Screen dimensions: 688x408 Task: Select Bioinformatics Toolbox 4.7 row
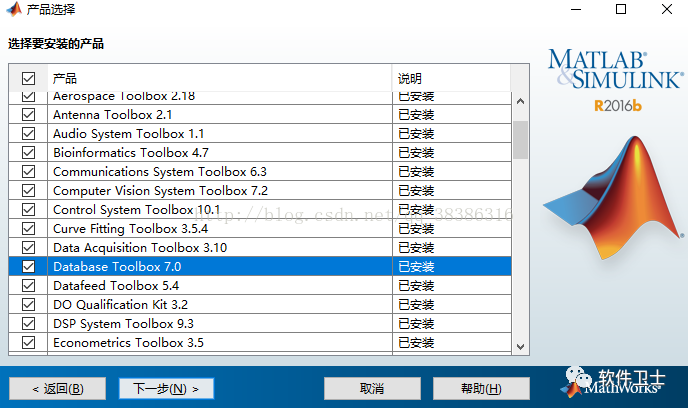pyautogui.click(x=260, y=153)
